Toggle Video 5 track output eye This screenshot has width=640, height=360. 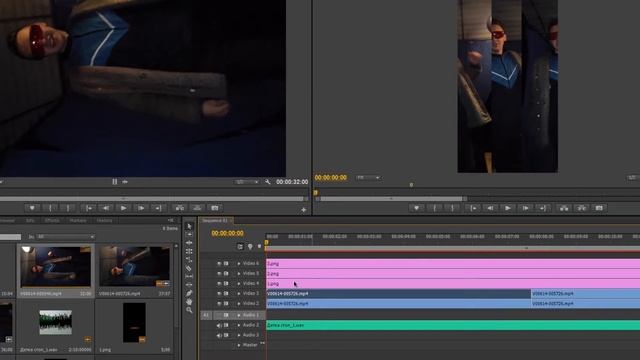click(x=219, y=273)
